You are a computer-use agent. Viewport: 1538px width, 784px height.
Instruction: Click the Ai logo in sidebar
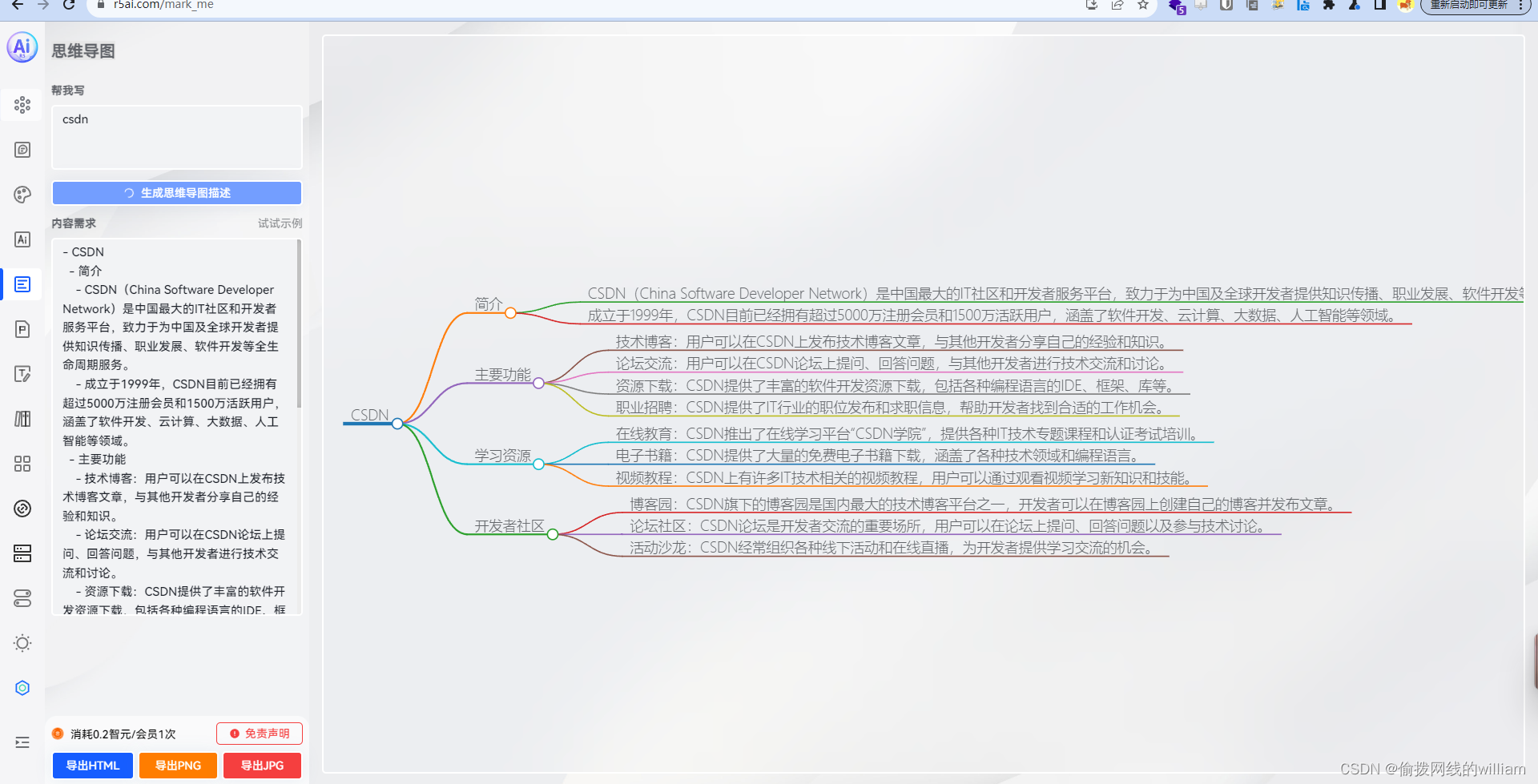(x=22, y=47)
